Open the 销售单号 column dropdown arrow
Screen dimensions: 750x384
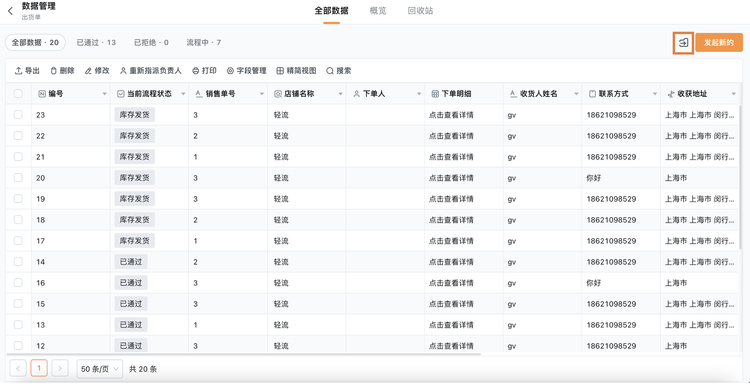262,95
